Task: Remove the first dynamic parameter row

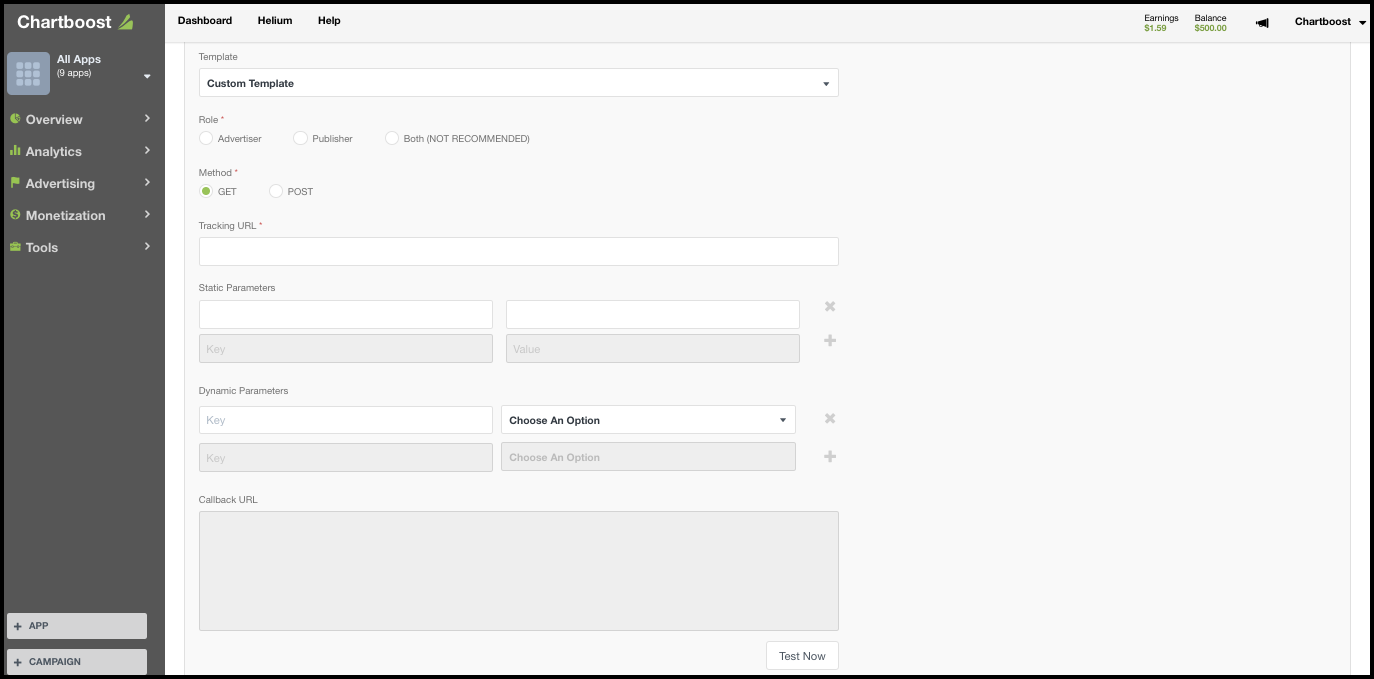Action: [830, 419]
